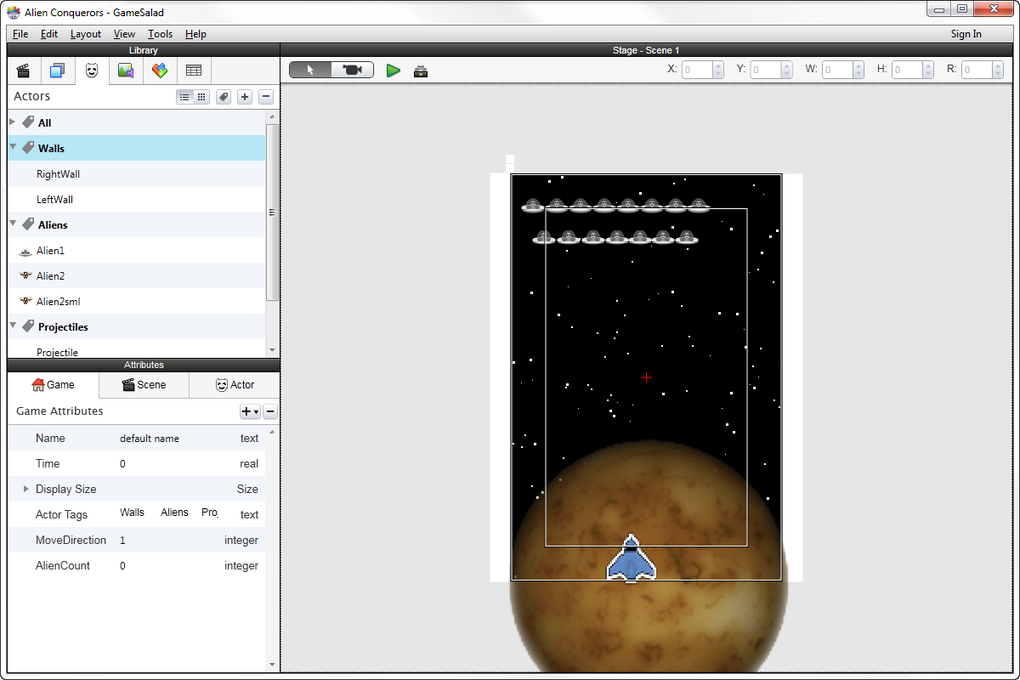Click the Sign In link
Image resolution: width=1020 pixels, height=680 pixels.
pyautogui.click(x=966, y=34)
